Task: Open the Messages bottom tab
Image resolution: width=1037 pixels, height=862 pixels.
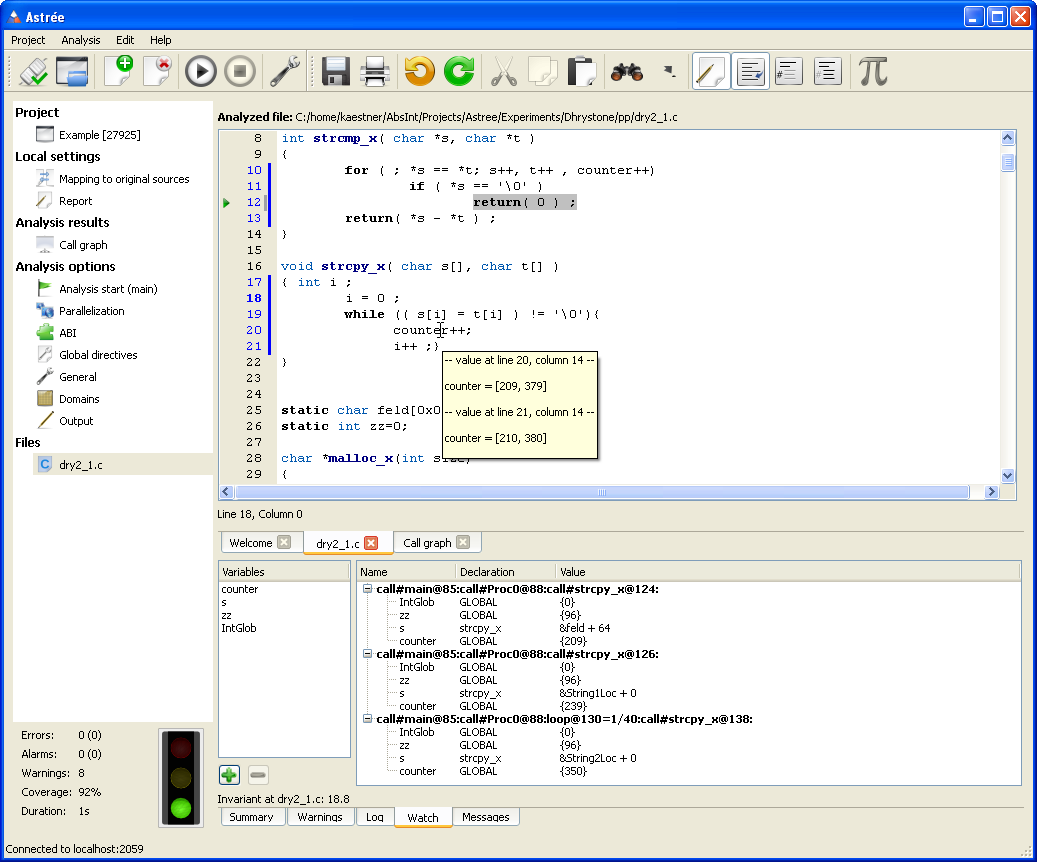Action: click(x=485, y=817)
